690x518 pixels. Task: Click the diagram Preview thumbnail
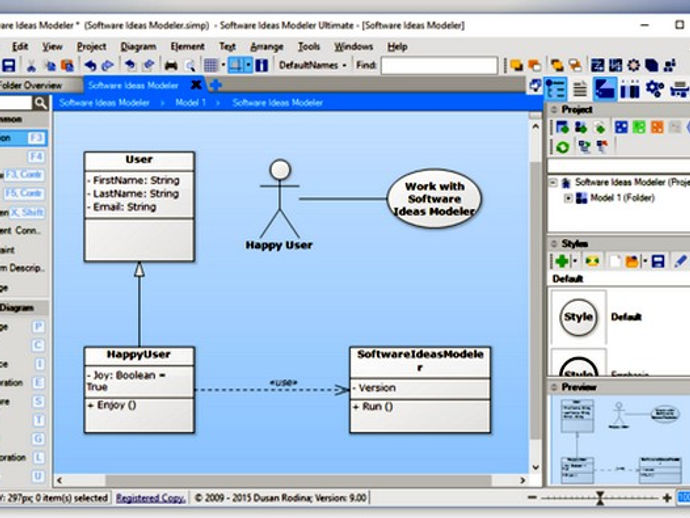[619, 441]
